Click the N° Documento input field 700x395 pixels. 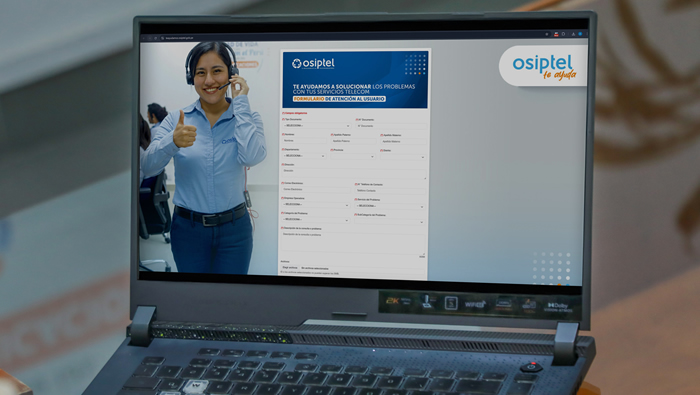[x=391, y=126]
